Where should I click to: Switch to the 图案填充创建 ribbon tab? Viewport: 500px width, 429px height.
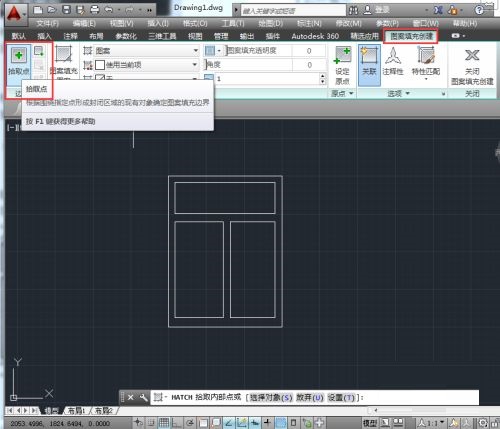tap(411, 36)
